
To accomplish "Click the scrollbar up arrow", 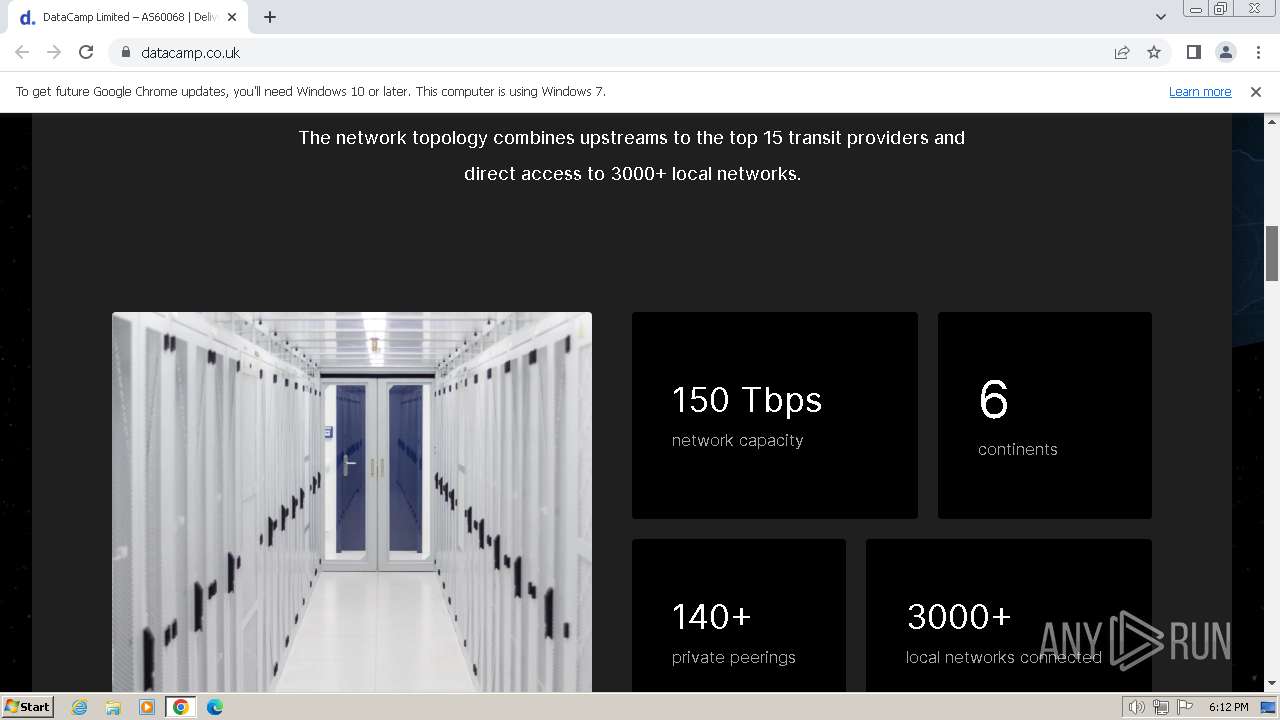I will pyautogui.click(x=1272, y=121).
